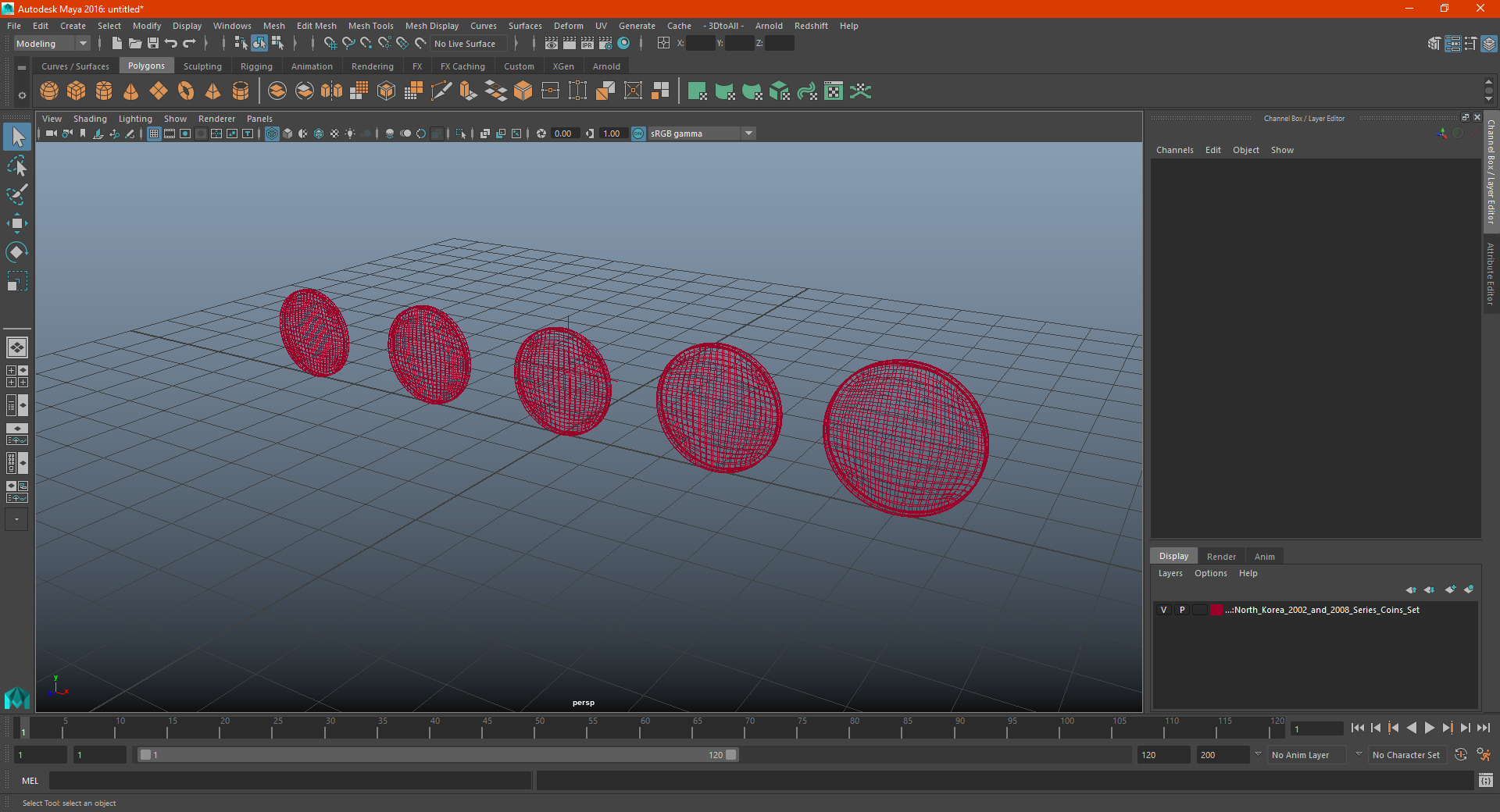Screen dimensions: 1500x812
Task: Open the Edit Mesh menu
Action: coord(316,26)
